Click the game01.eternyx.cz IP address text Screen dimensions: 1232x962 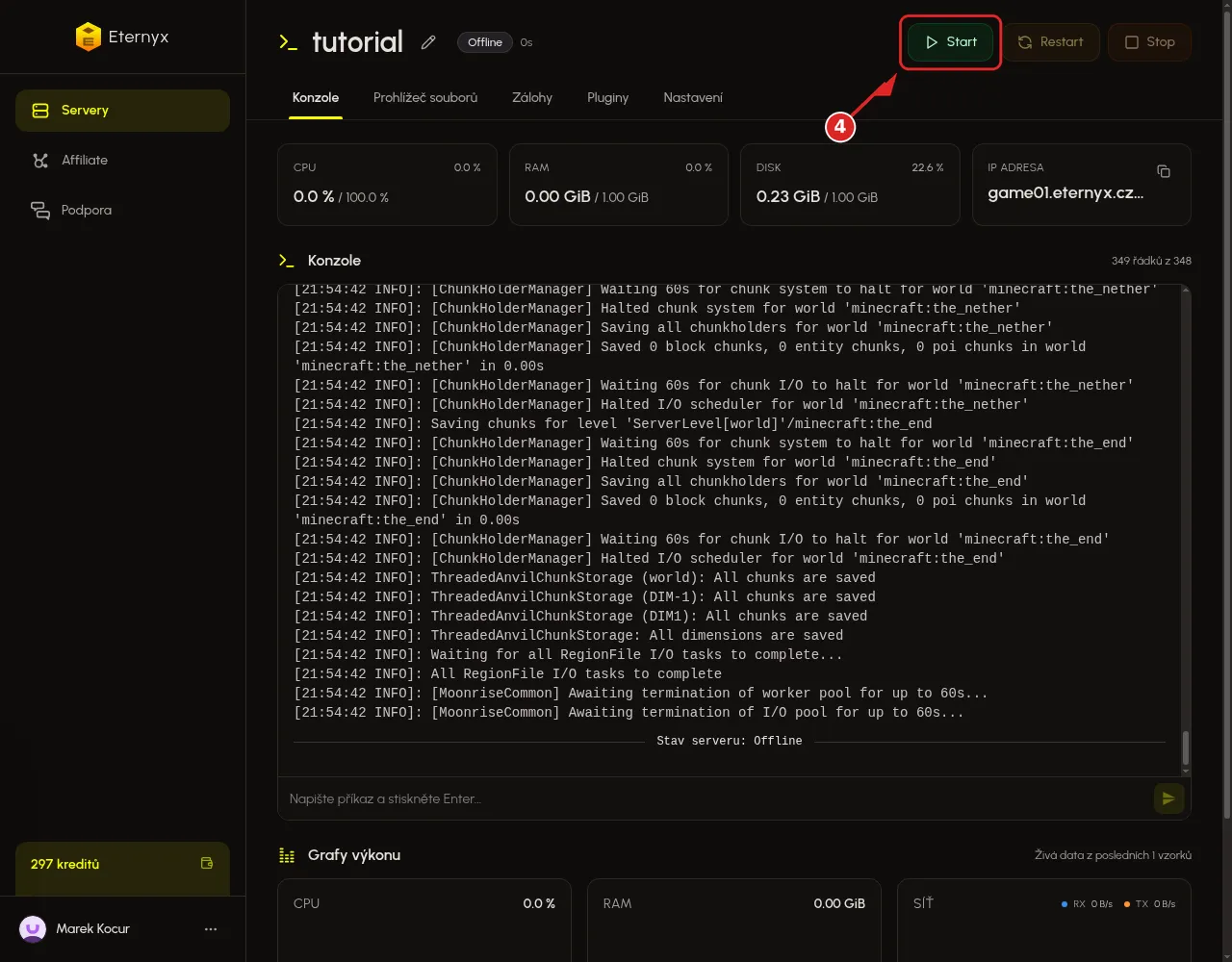(x=1065, y=193)
